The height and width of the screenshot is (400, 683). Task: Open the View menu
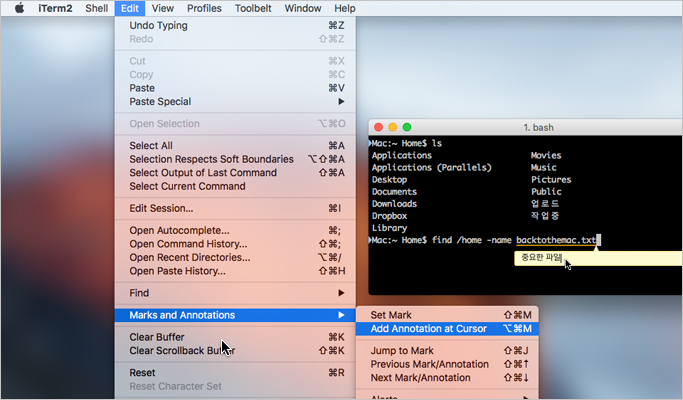point(162,8)
